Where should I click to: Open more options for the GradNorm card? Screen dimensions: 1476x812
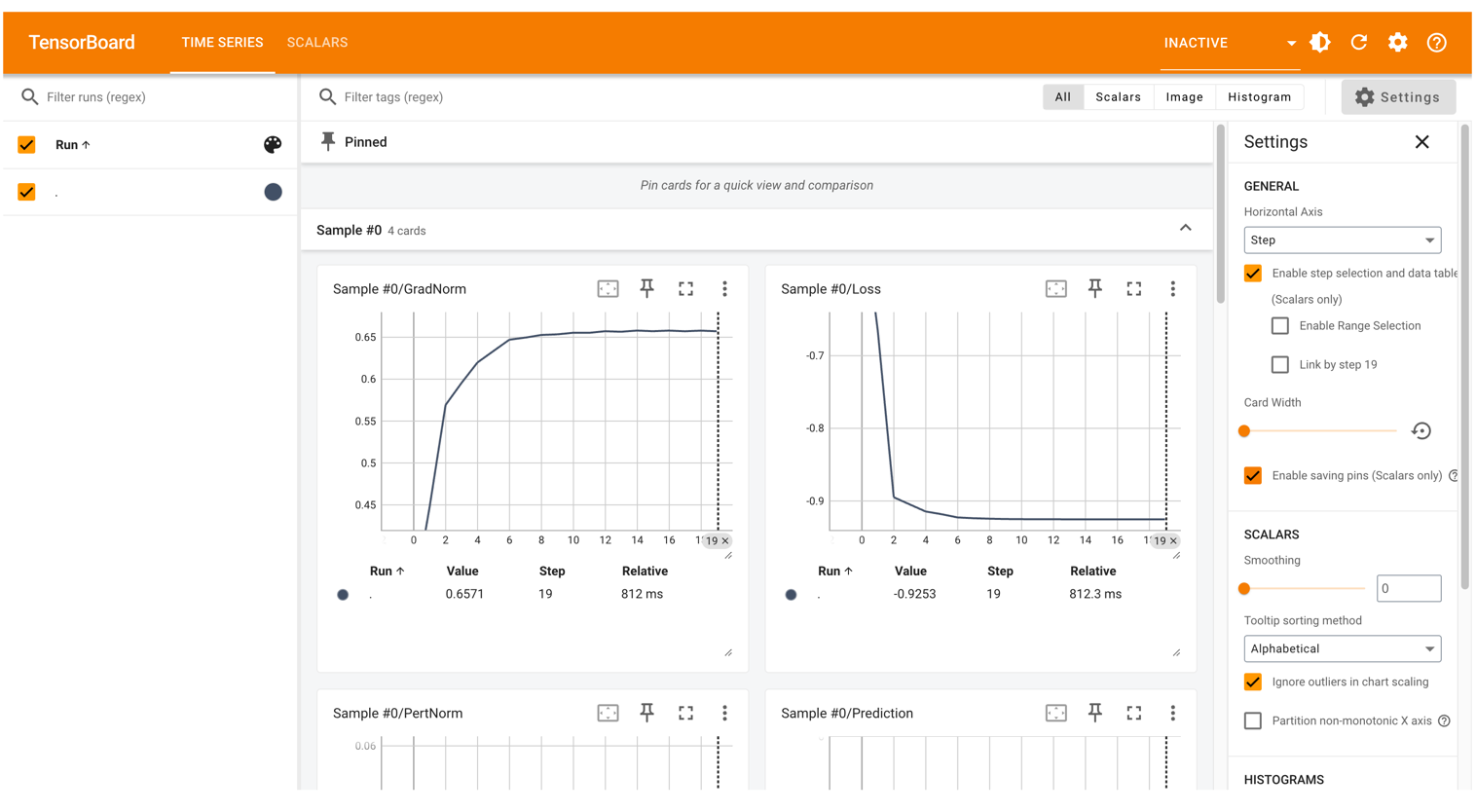click(x=724, y=289)
